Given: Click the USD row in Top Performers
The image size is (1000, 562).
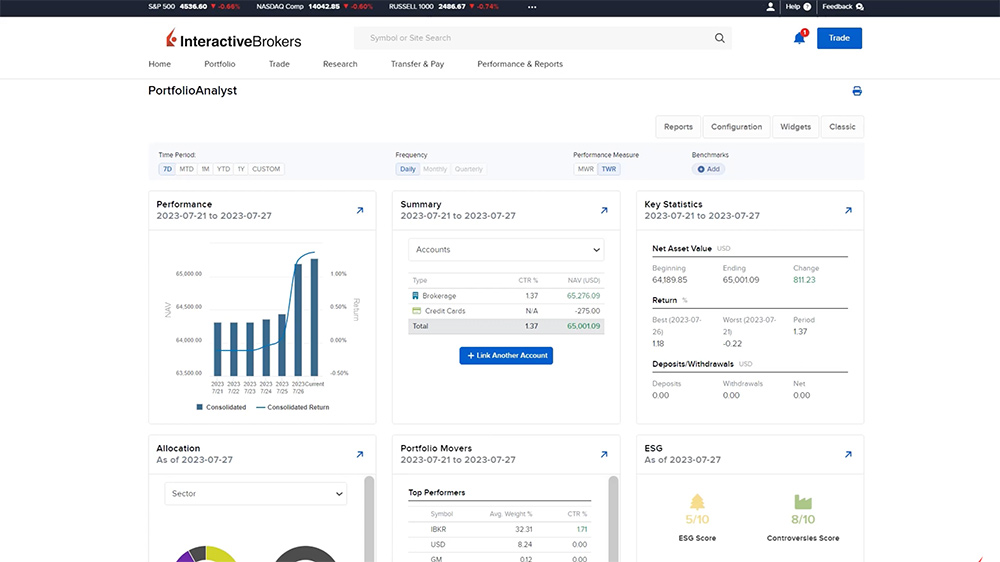Looking at the screenshot, I should (x=500, y=545).
